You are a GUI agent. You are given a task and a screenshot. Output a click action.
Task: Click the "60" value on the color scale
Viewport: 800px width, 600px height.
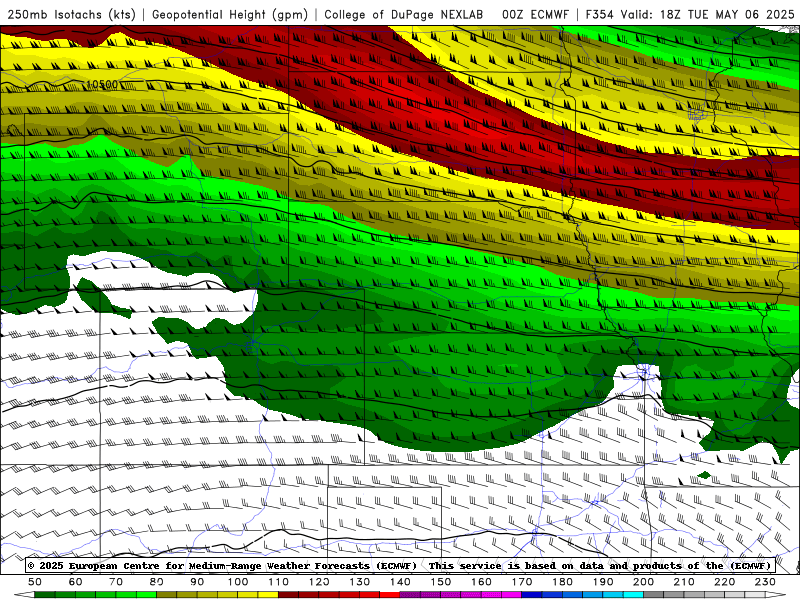[76, 582]
